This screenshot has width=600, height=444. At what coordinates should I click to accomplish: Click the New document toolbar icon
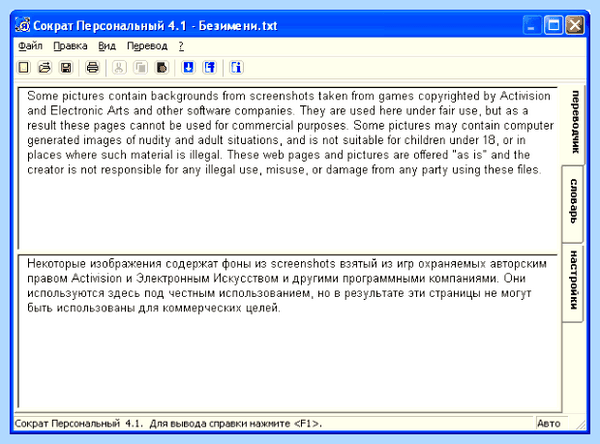coord(24,68)
